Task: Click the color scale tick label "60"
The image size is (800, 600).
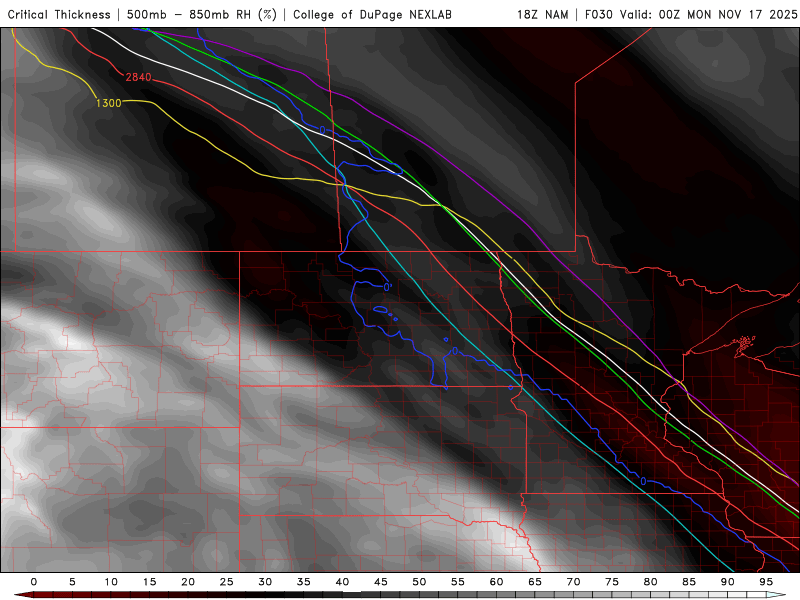Action: click(x=496, y=582)
